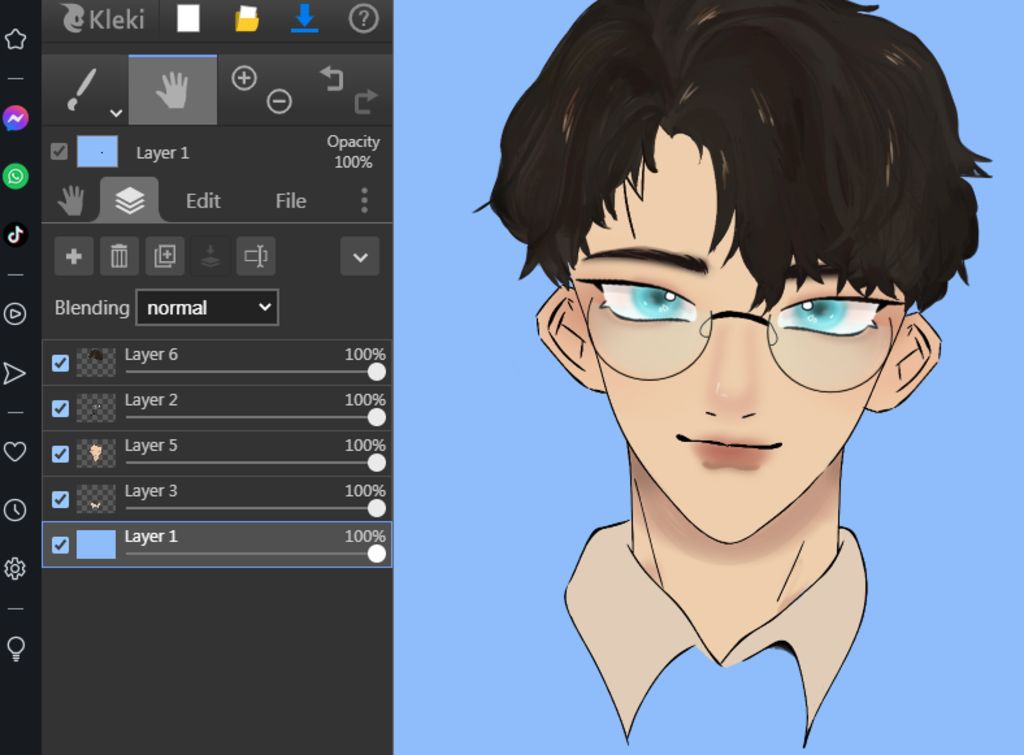Delete the selected layer with trash icon
The height and width of the screenshot is (755, 1024).
point(119,256)
